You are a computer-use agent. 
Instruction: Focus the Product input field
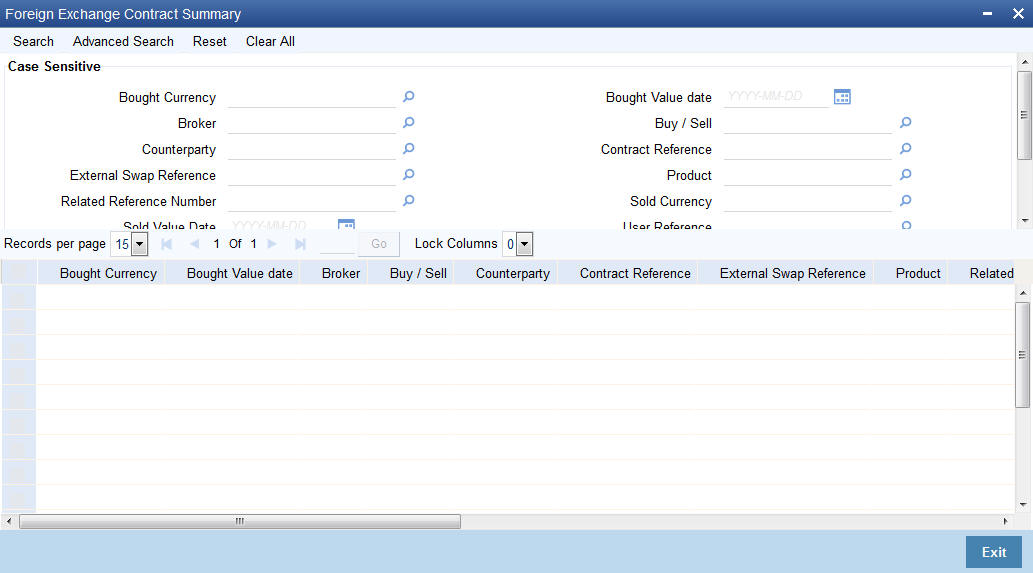808,175
